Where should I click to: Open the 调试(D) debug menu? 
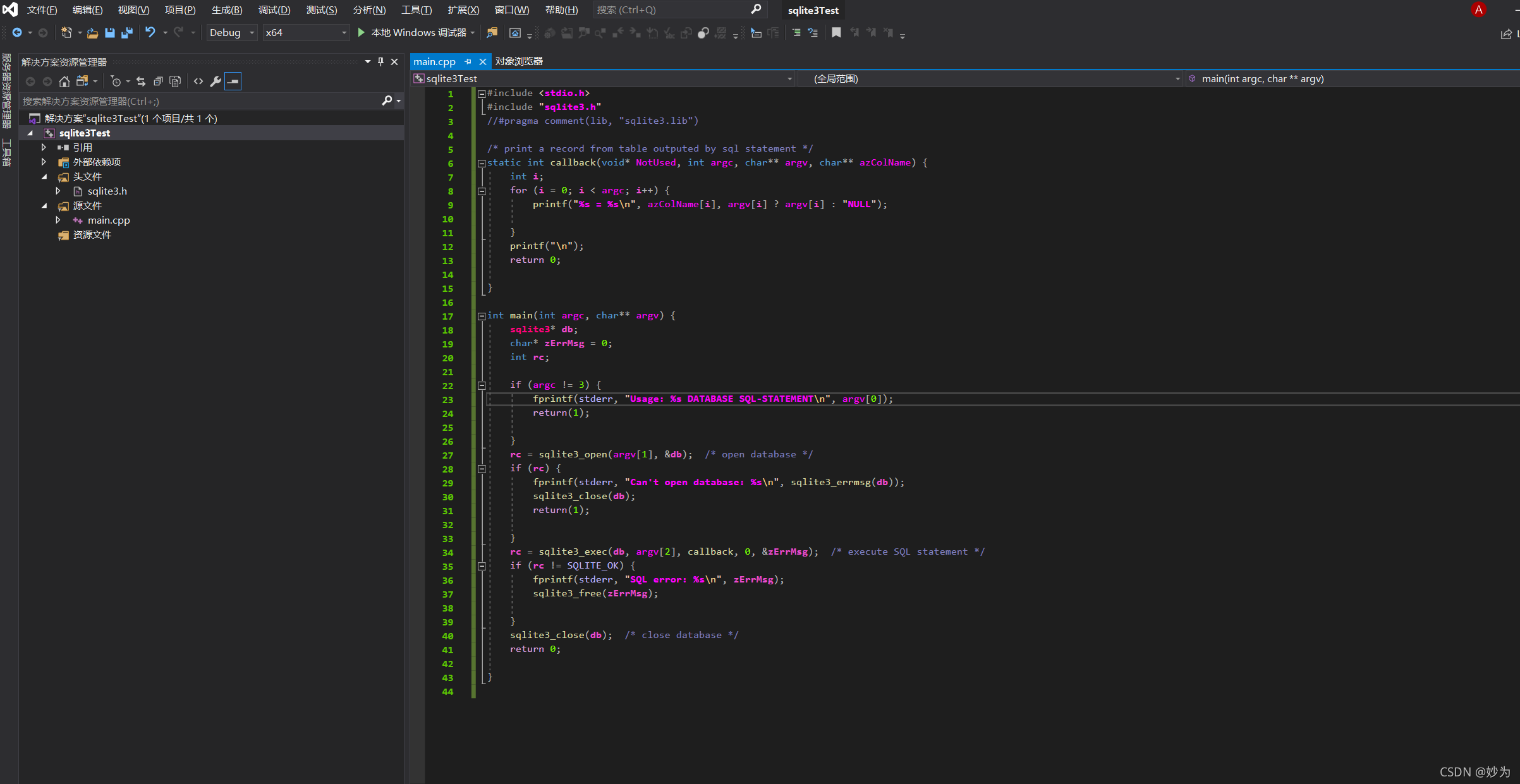[274, 10]
